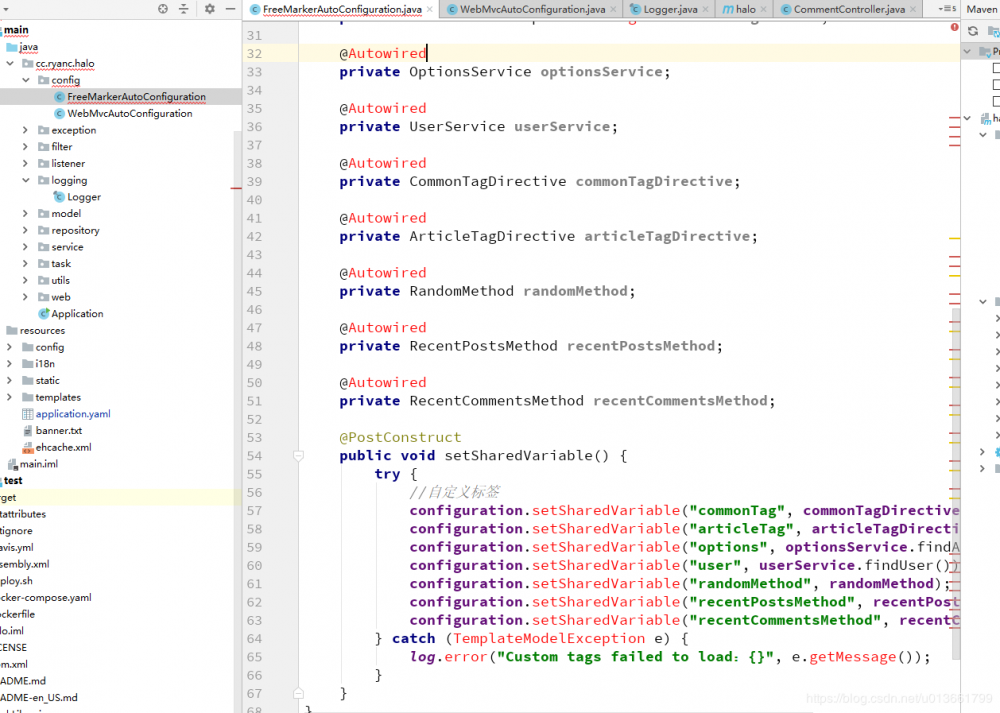Collapse the config package folder
This screenshot has height=713, width=1000.
pyautogui.click(x=26, y=80)
